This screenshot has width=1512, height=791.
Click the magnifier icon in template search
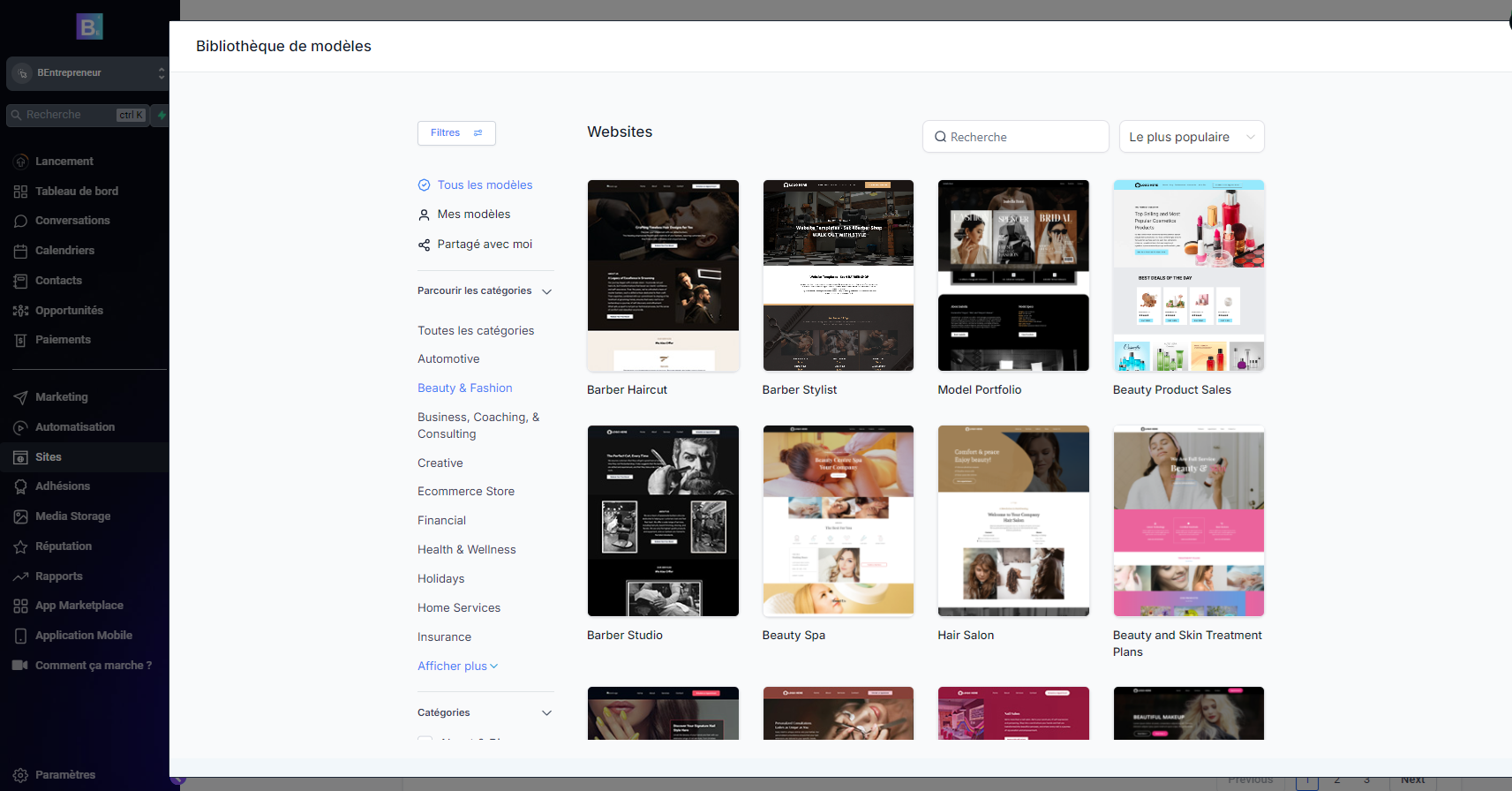[941, 137]
